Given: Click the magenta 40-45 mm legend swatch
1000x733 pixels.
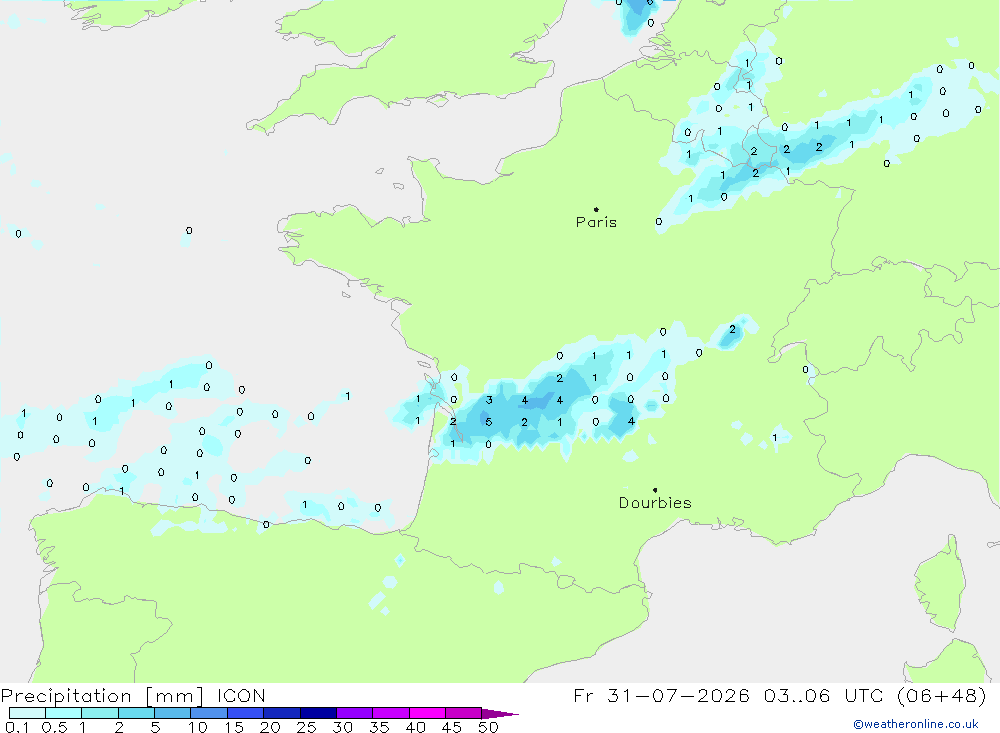Looking at the screenshot, I should click(x=427, y=713).
